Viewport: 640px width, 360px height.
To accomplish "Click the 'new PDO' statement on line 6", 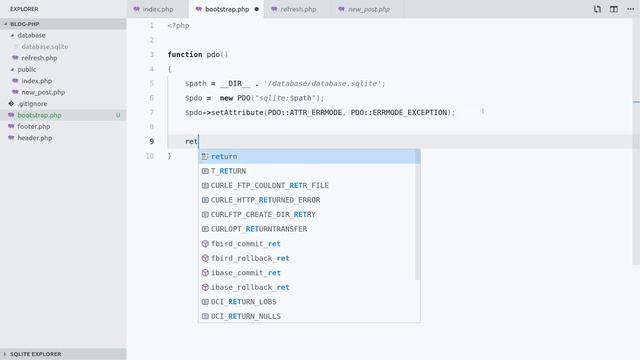I will [254, 98].
